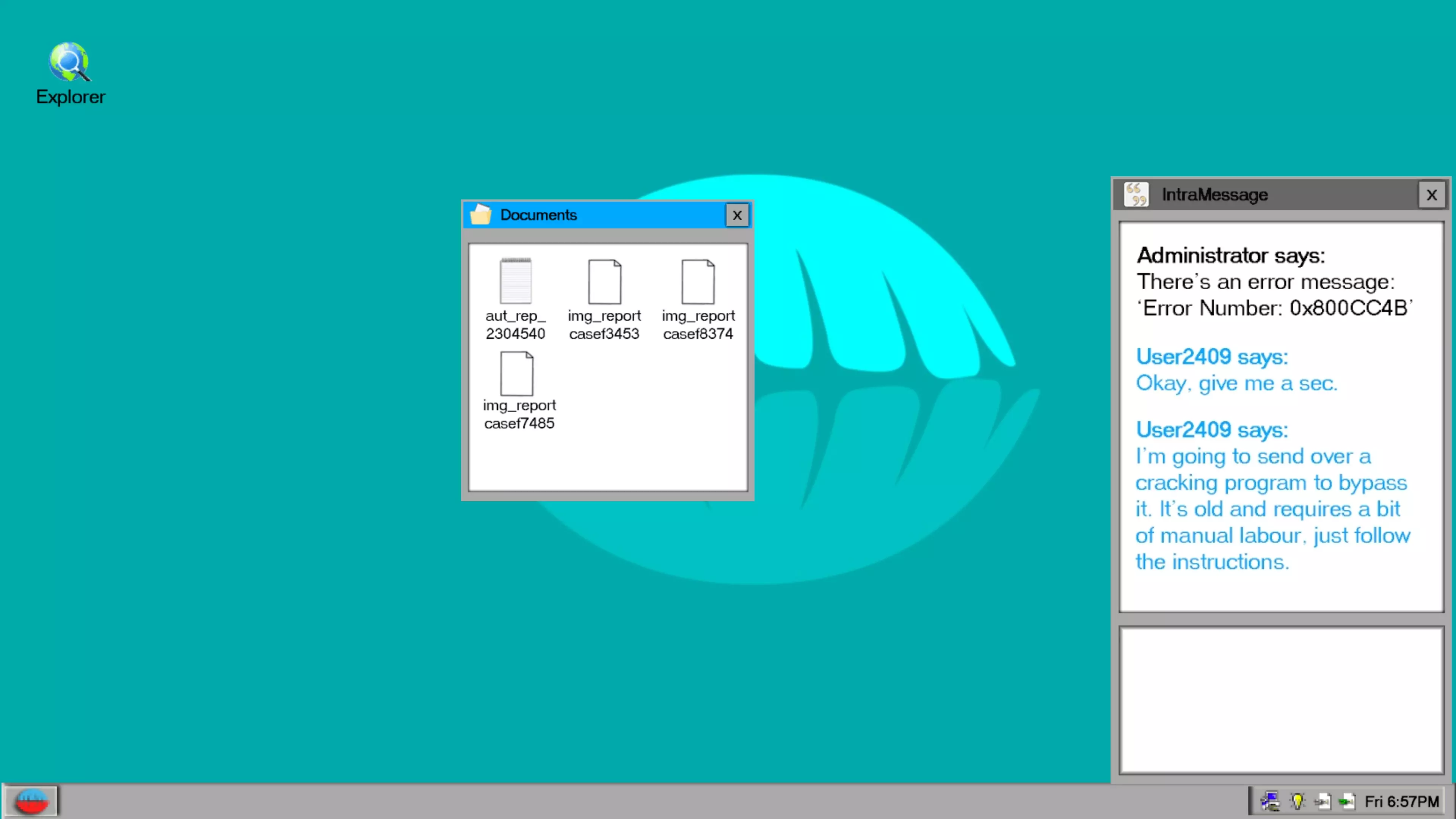The height and width of the screenshot is (819, 1456).
Task: Click User2409's cracking program message
Action: coord(1272,509)
